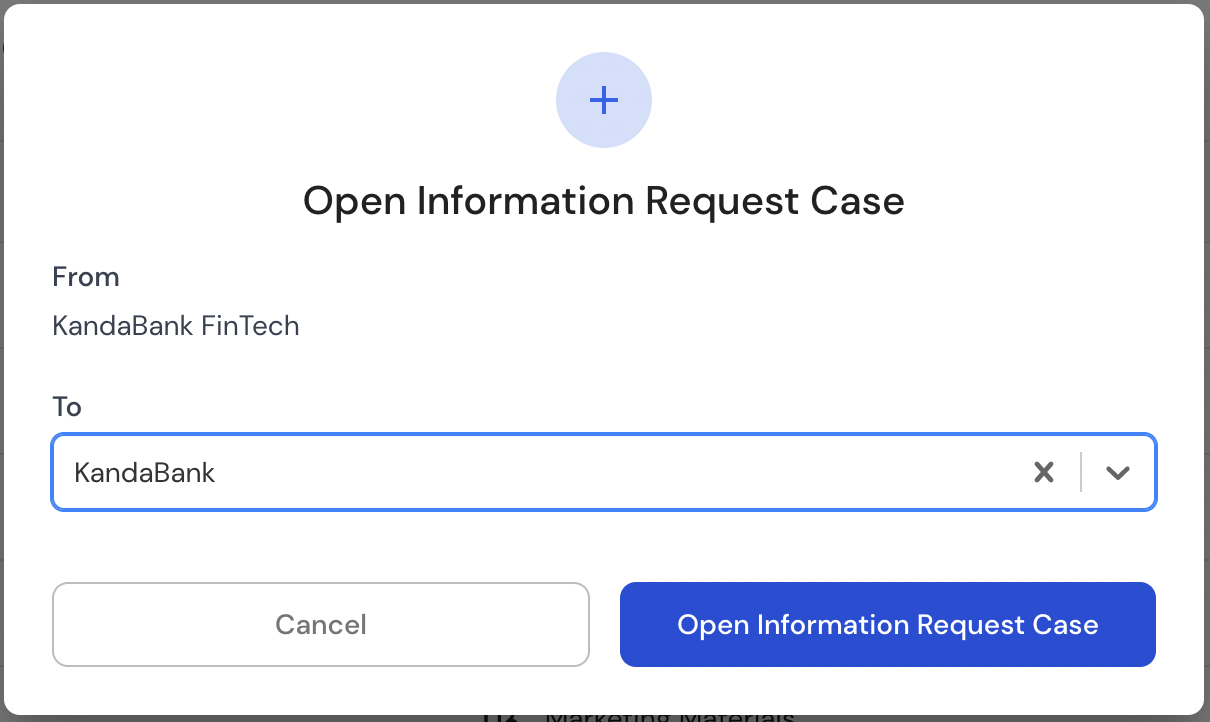Cancel the information request dialog
The width and height of the screenshot is (1210, 722).
(x=321, y=625)
